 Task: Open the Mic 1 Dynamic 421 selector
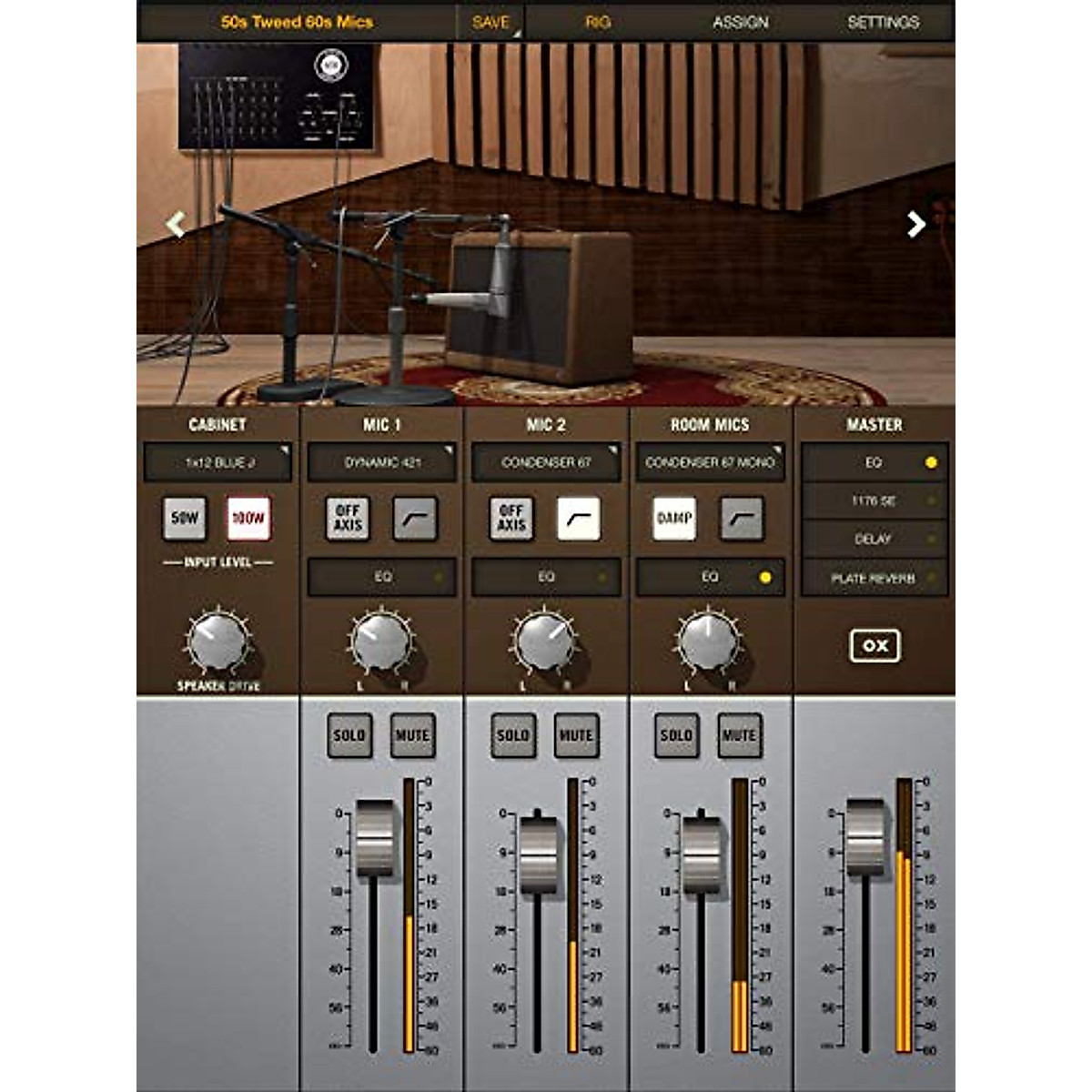pos(382,462)
